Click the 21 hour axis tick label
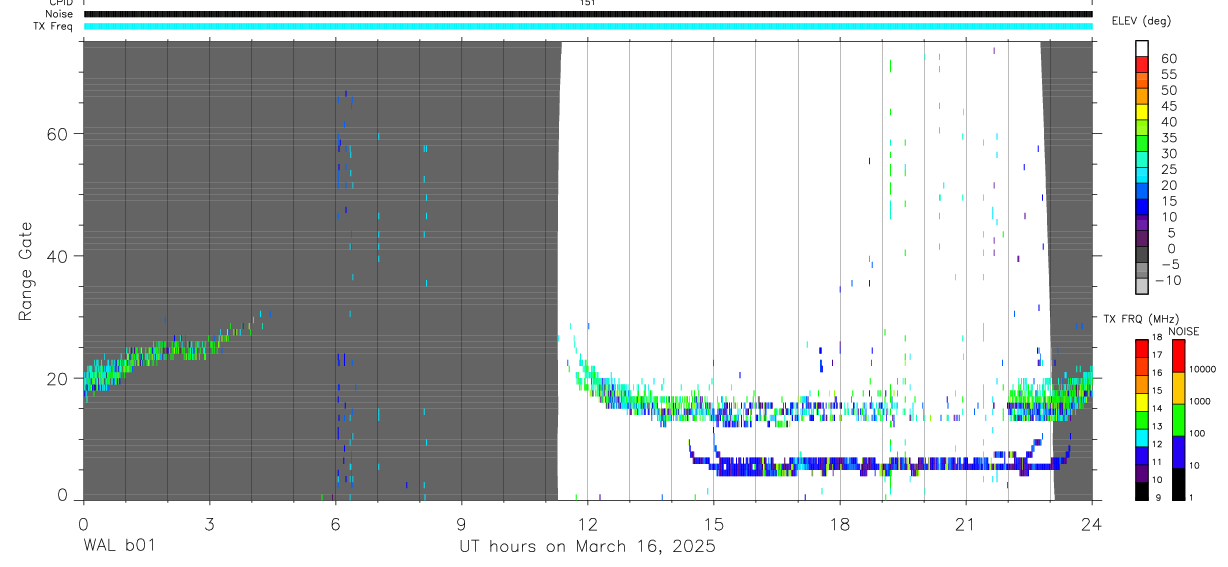 965,522
